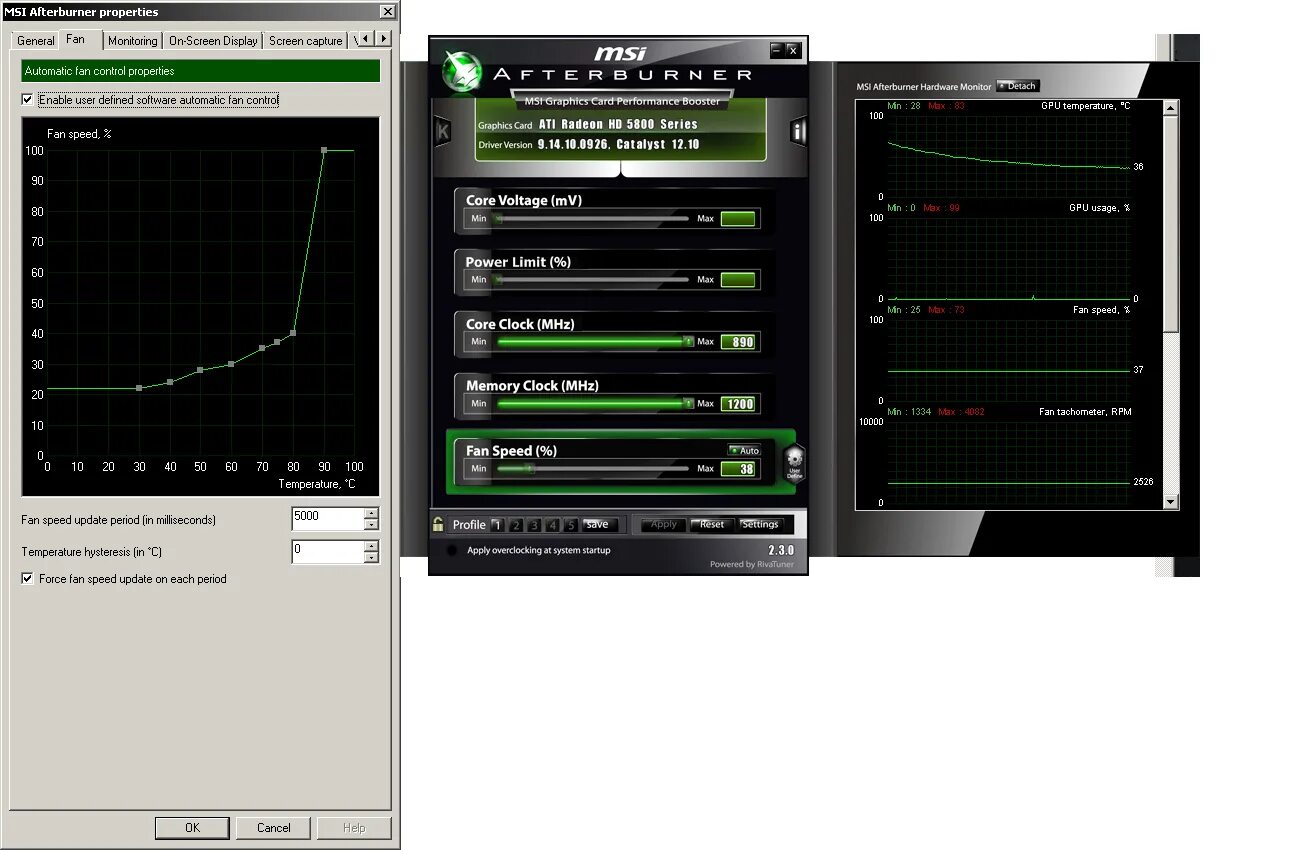Viewport: 1316px width, 850px height.
Task: Toggle Apply overclocking at system startup
Action: 452,550
